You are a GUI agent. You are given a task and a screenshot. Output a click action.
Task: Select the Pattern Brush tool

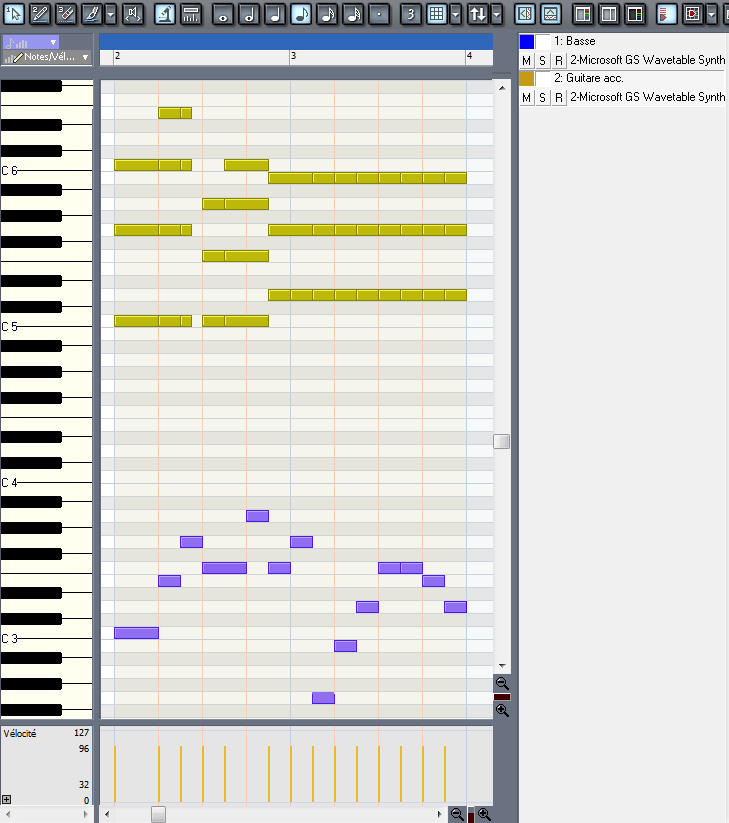pos(92,14)
